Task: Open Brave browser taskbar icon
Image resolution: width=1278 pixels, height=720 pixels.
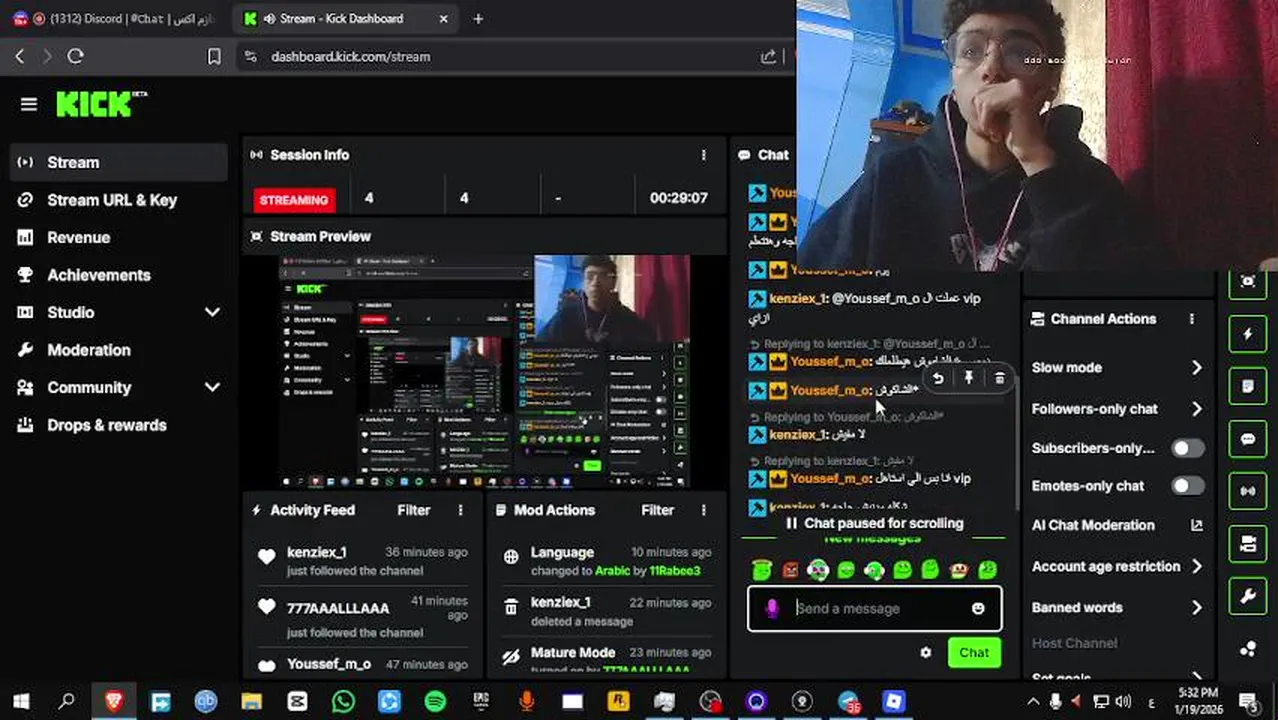Action: click(114, 701)
